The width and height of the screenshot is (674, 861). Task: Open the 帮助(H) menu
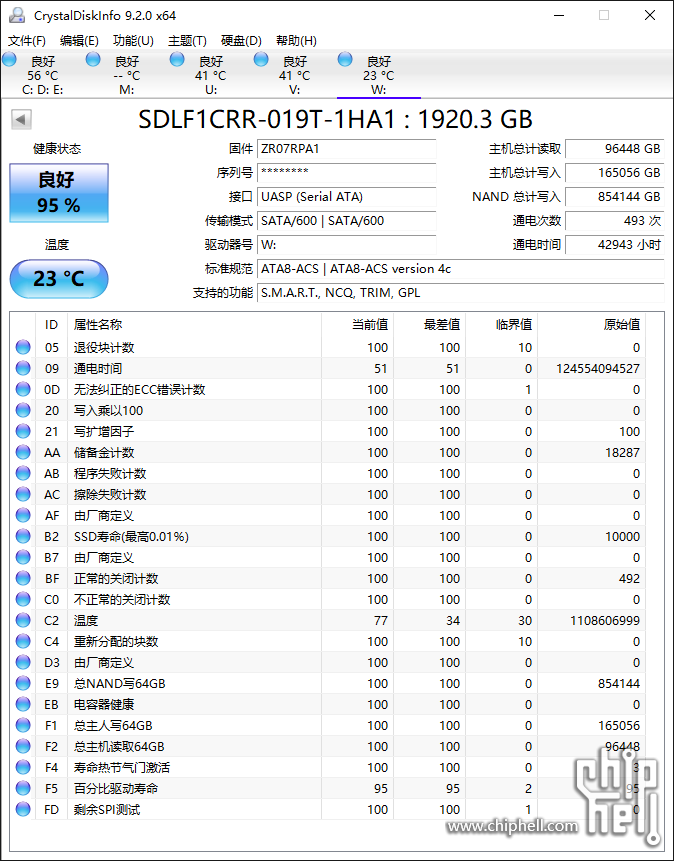tap(296, 41)
